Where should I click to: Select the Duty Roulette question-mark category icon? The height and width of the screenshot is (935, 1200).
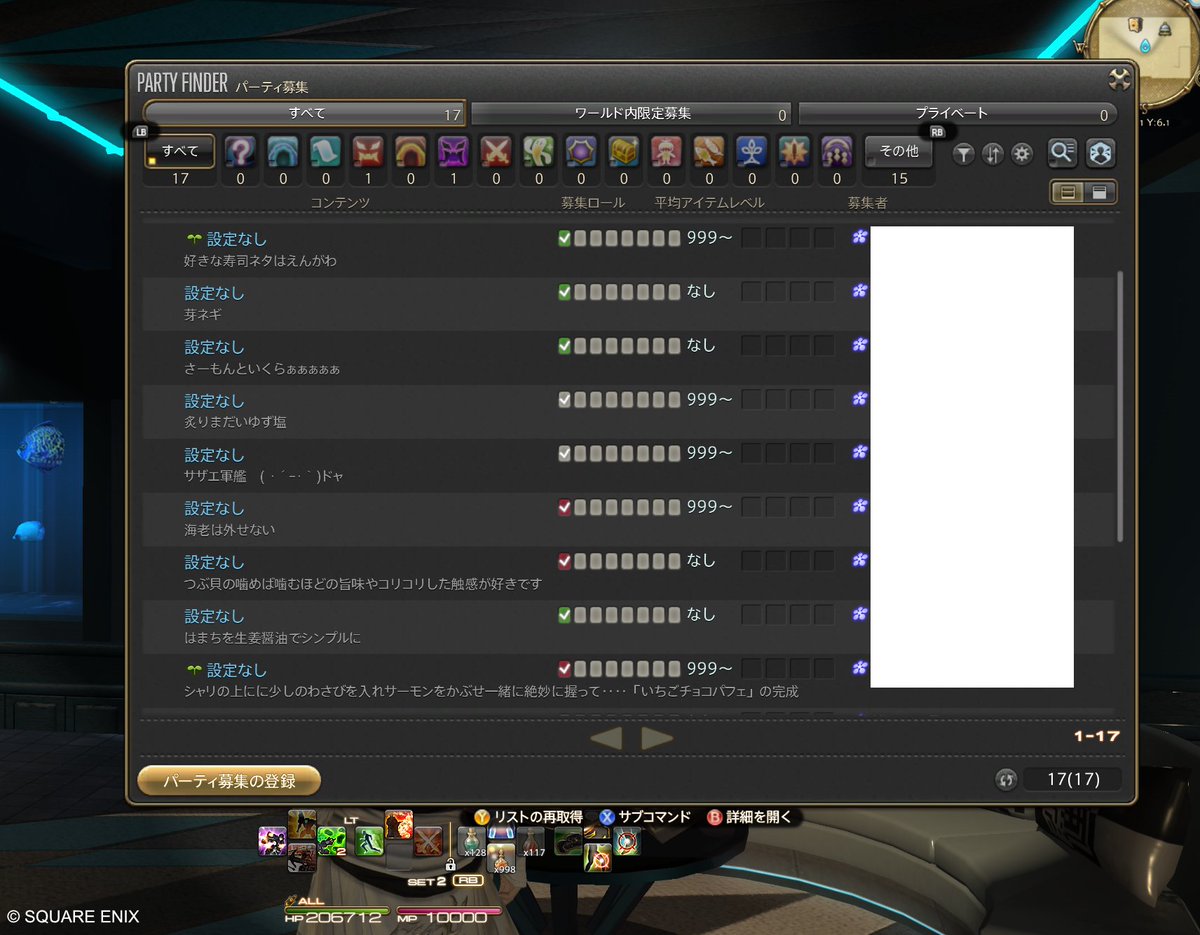241,152
